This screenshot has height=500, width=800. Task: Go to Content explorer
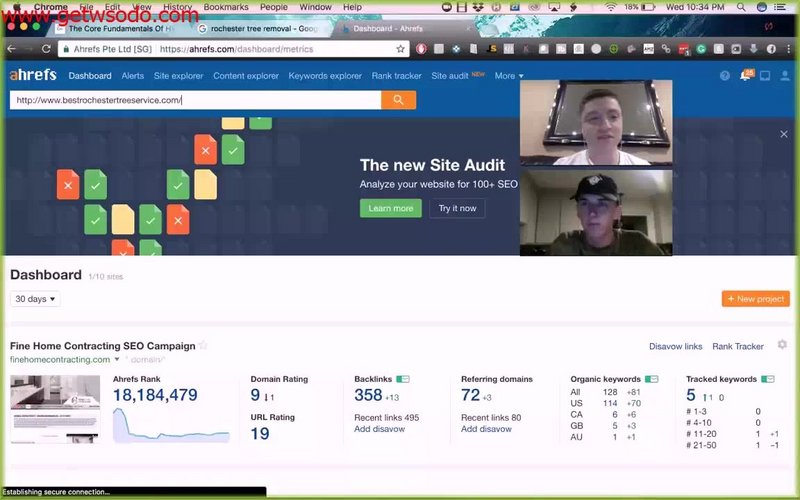(x=246, y=76)
